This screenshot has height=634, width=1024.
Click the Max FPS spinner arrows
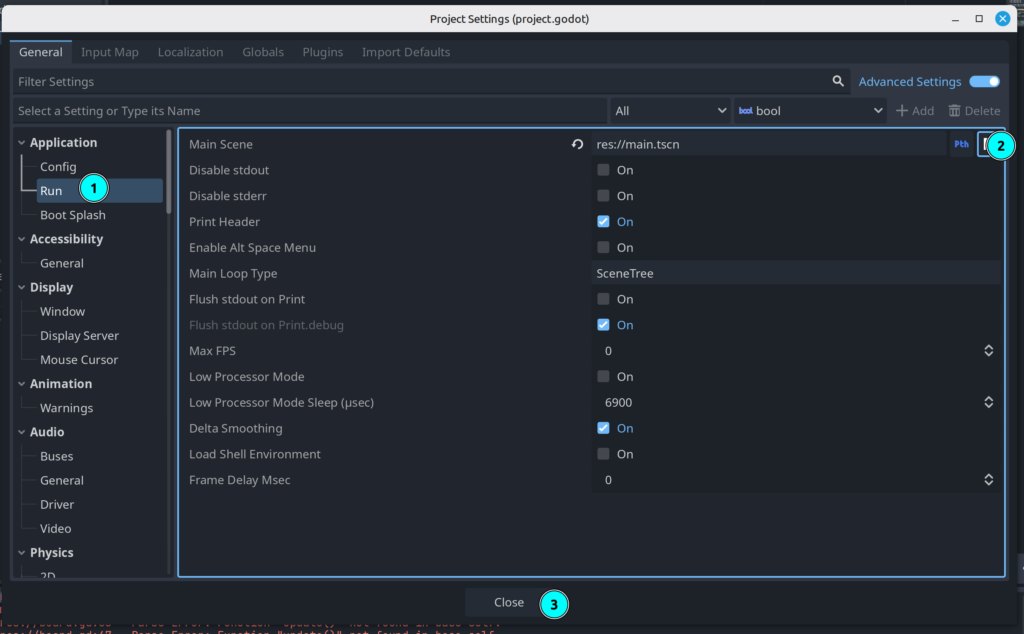click(x=988, y=351)
